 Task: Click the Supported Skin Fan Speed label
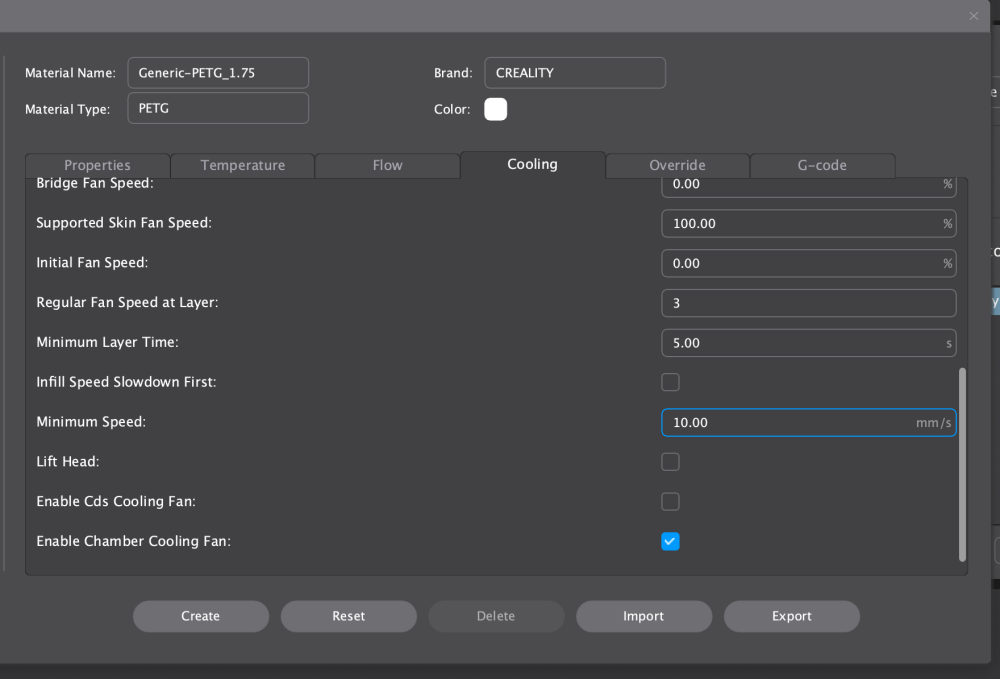pyautogui.click(x=124, y=223)
